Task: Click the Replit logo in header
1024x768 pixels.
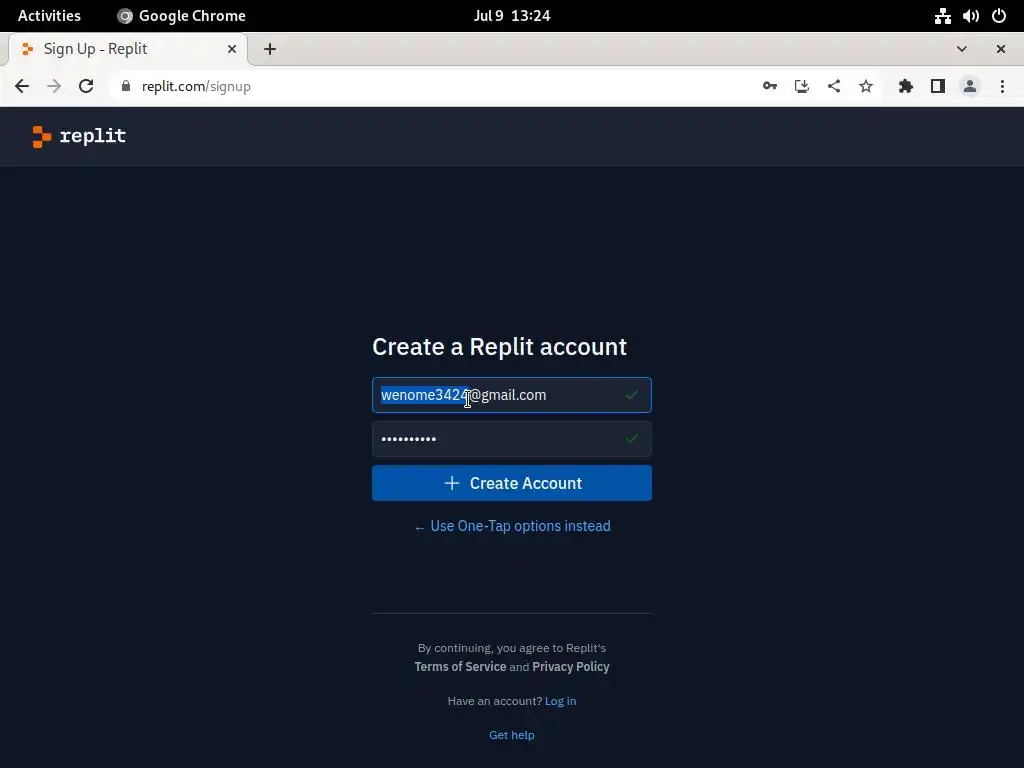Action: [79, 136]
